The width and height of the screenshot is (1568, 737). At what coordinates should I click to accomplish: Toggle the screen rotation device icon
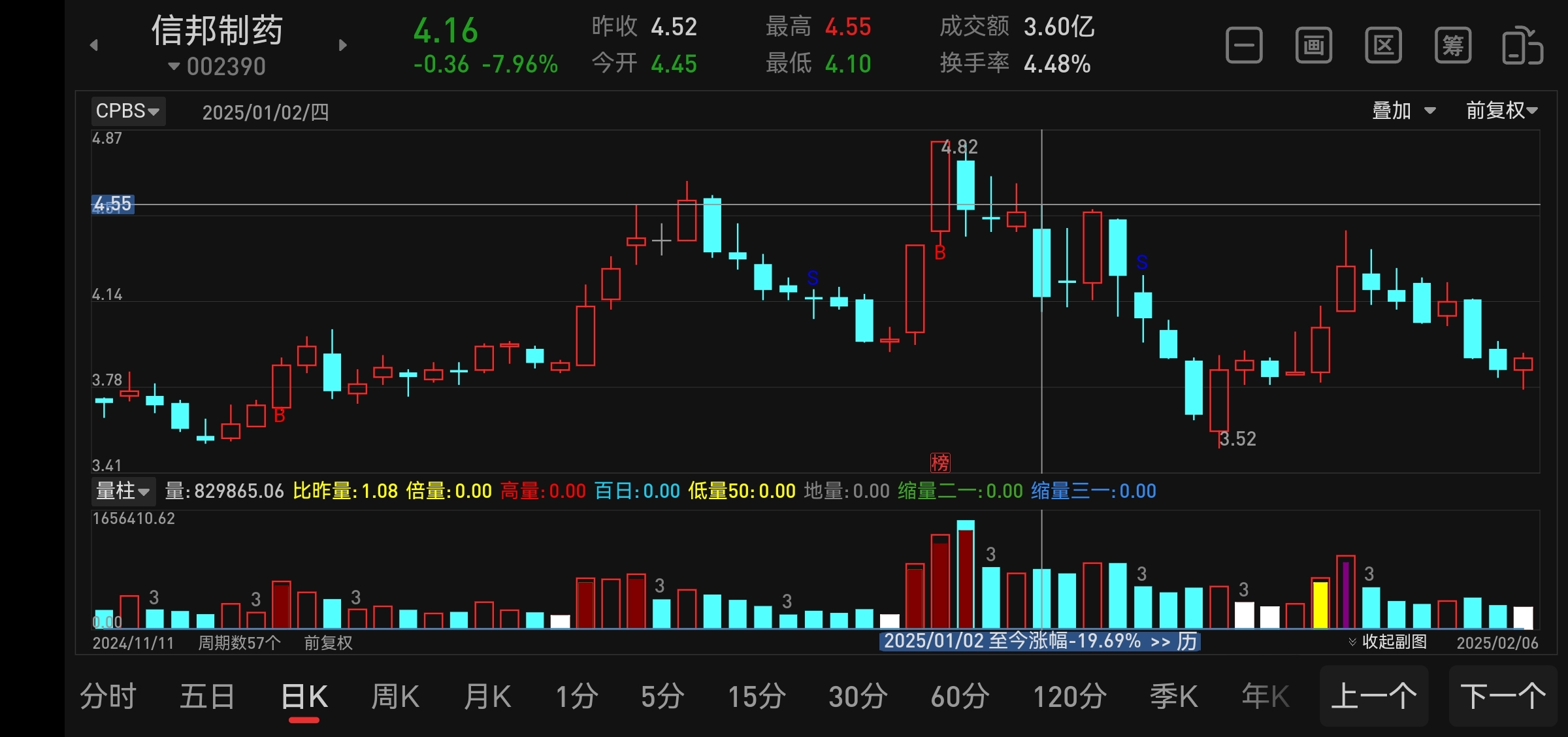pyautogui.click(x=1523, y=46)
